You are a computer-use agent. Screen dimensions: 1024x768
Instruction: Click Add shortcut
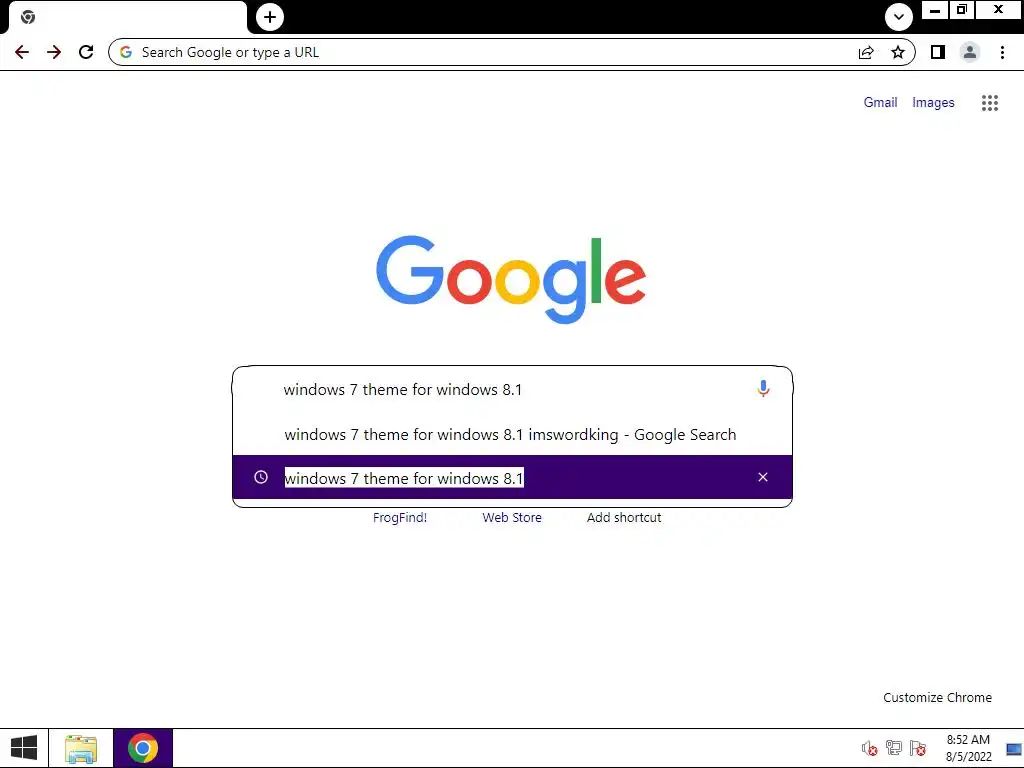(x=624, y=517)
